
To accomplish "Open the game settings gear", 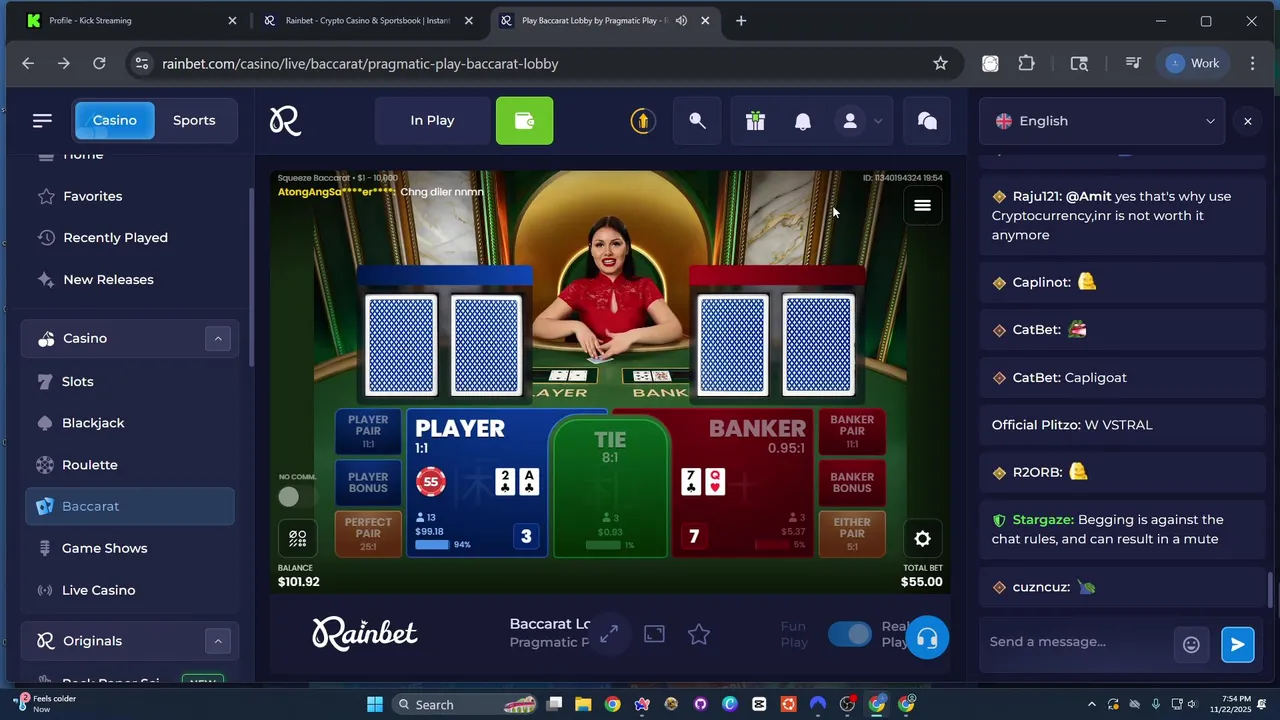I will coord(922,539).
